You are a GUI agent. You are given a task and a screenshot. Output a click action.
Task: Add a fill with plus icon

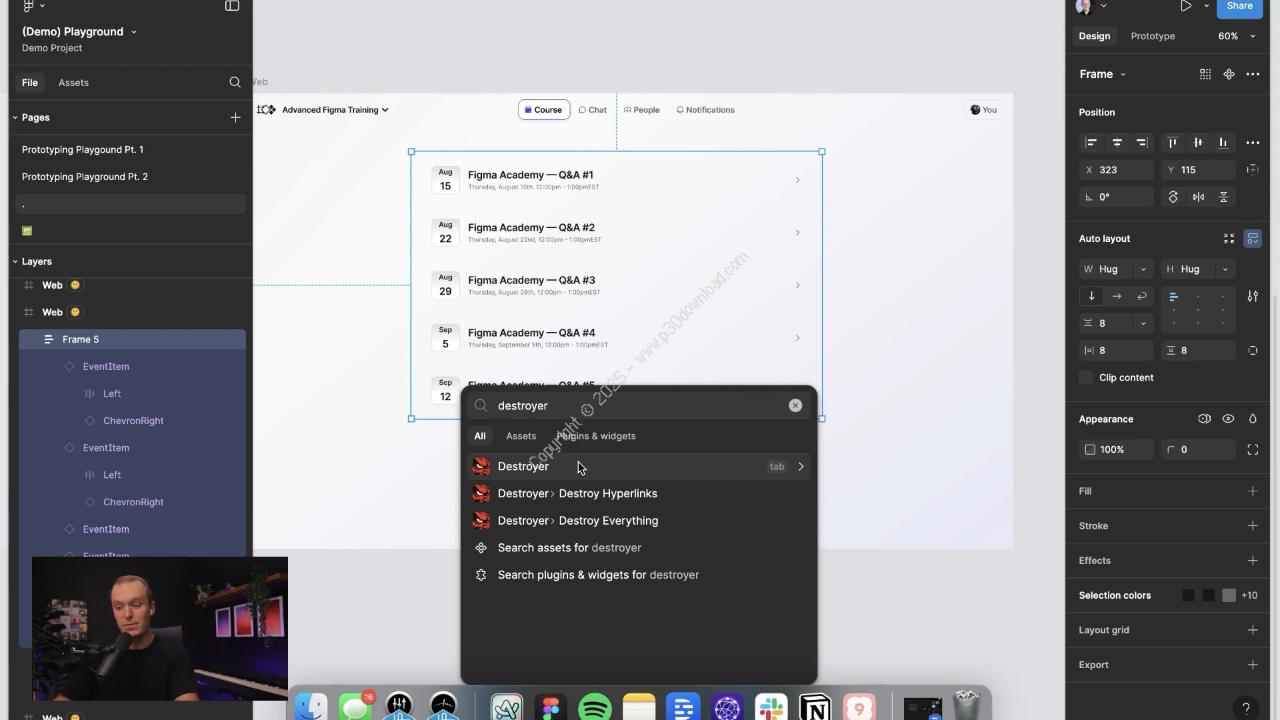pos(1253,491)
